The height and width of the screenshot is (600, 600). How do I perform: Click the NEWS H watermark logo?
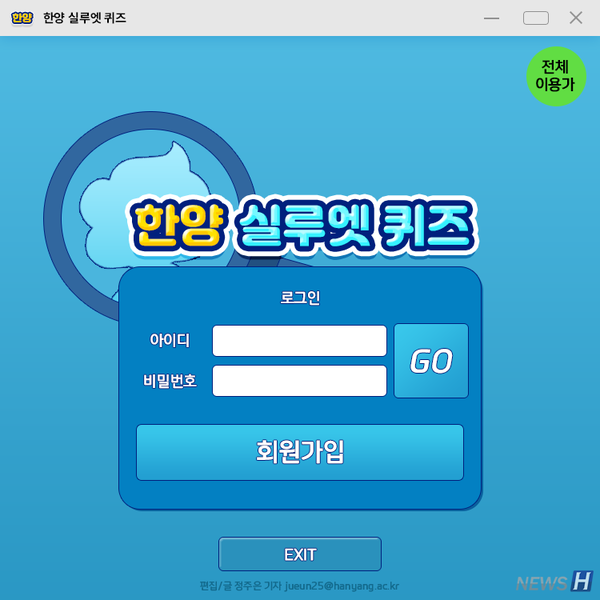555,582
